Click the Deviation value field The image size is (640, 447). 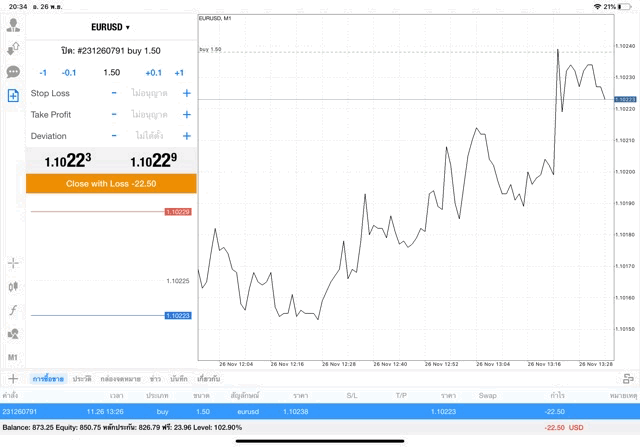149,136
